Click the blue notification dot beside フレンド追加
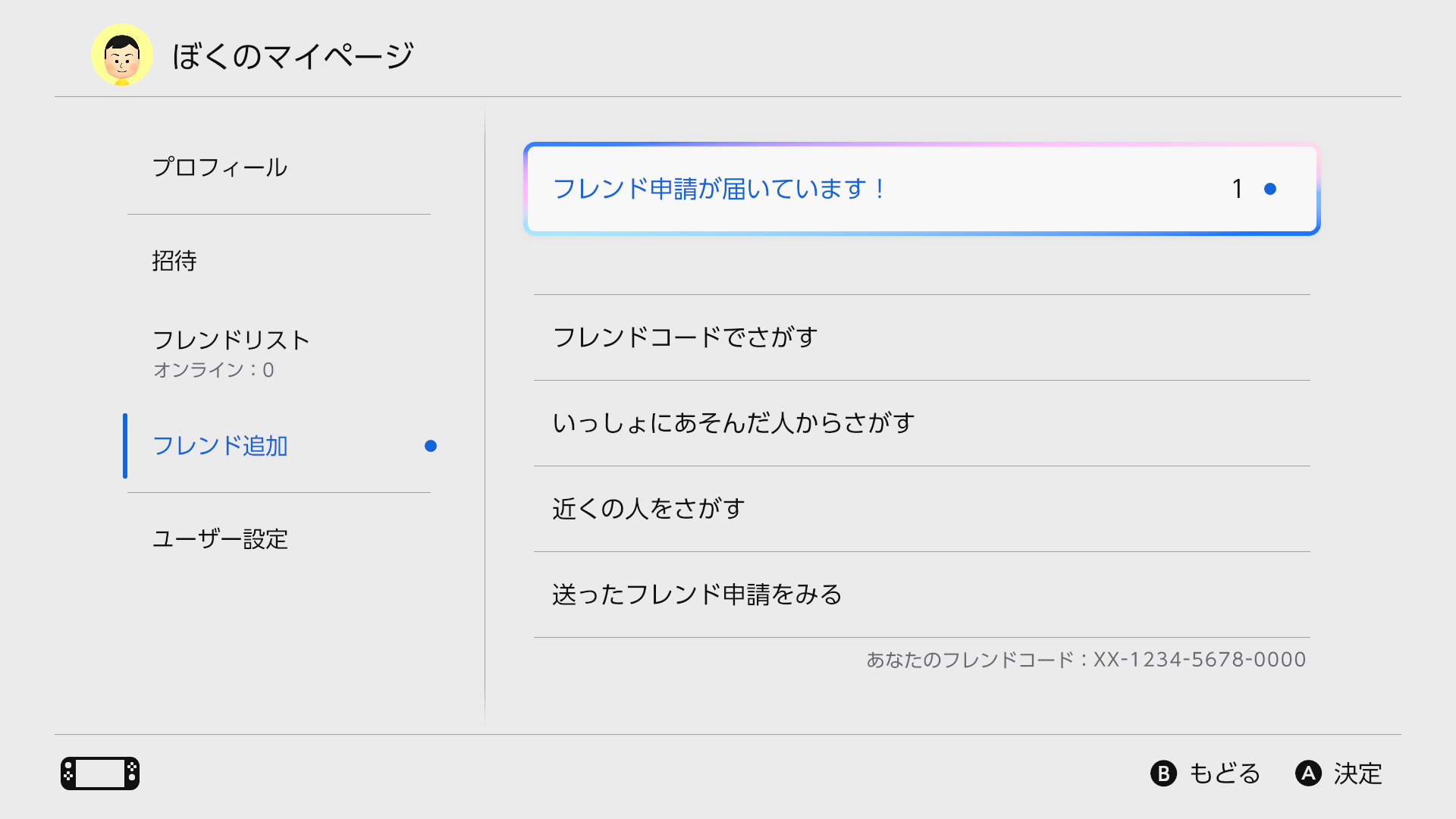1456x819 pixels. click(x=431, y=446)
